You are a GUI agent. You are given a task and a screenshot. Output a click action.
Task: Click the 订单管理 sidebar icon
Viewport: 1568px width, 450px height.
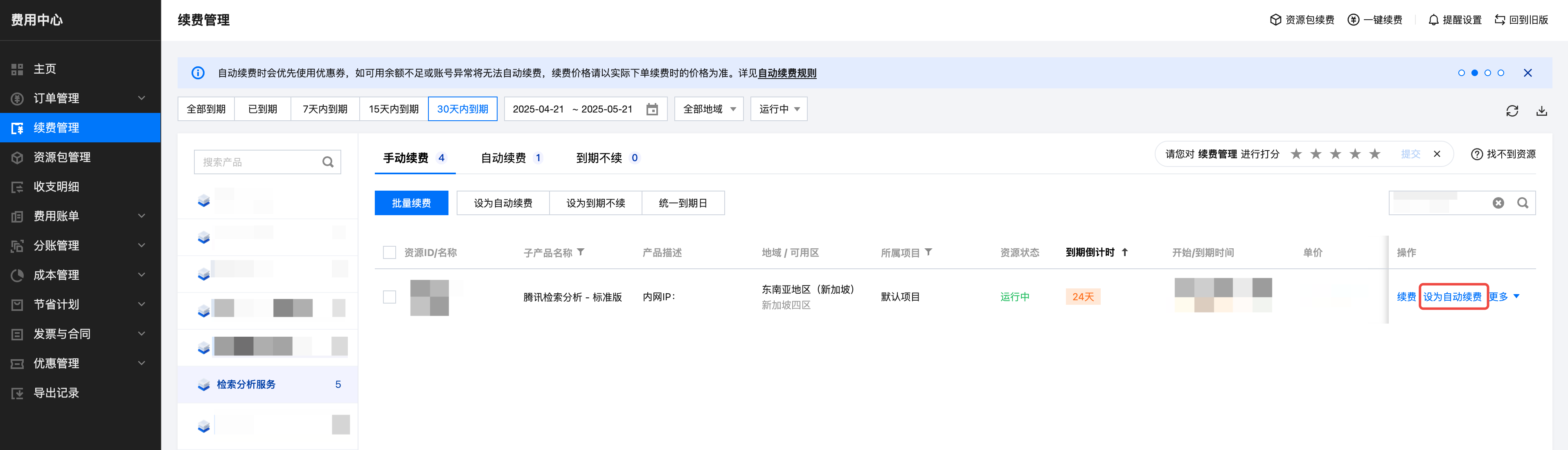click(17, 99)
